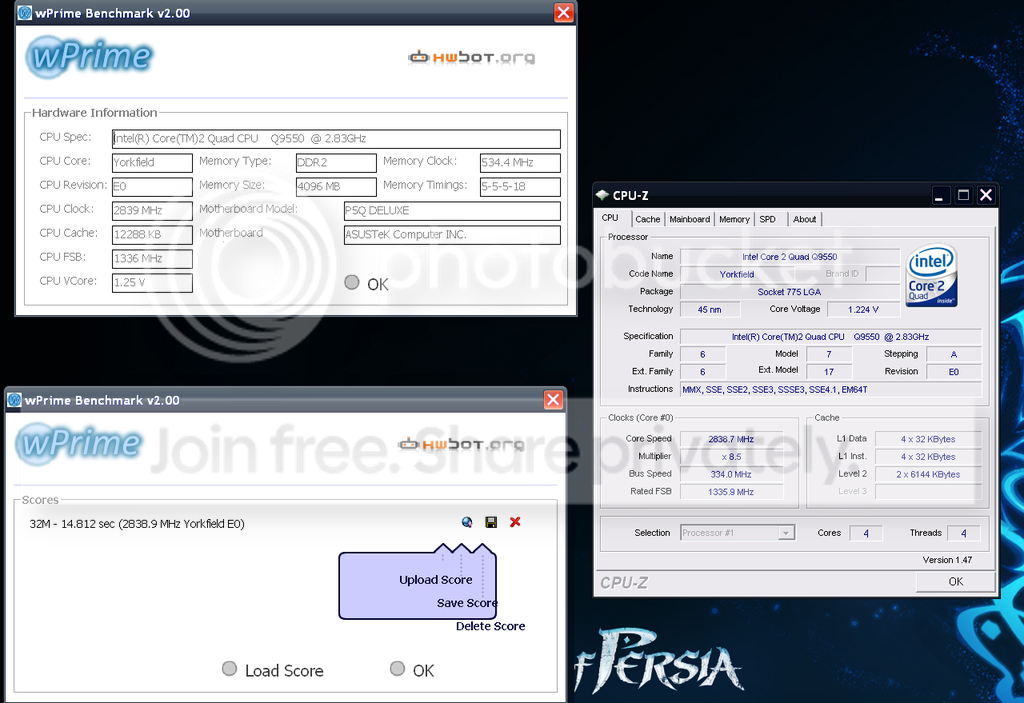
Task: Select the 32M - 14.812 sec score entry
Action: [x=137, y=524]
